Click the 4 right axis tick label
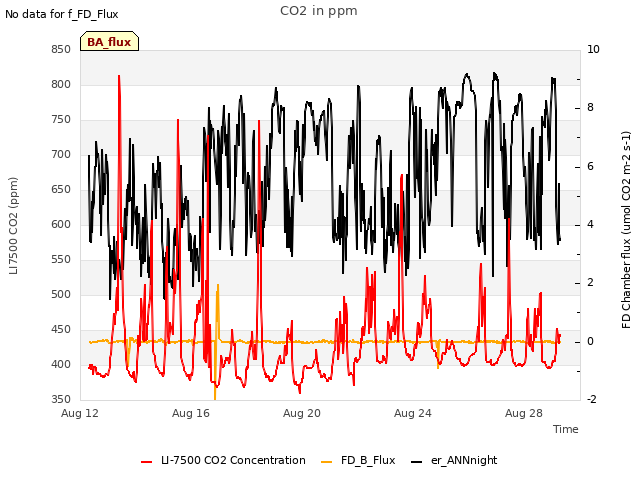The image size is (640, 480). point(590,225)
